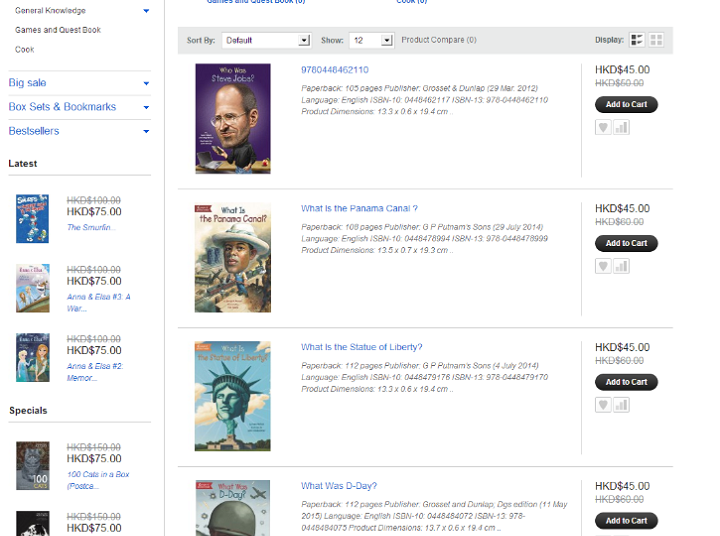Open 100 Cats thumbnail in Specials
720x536 pixels.
[x=33, y=466]
